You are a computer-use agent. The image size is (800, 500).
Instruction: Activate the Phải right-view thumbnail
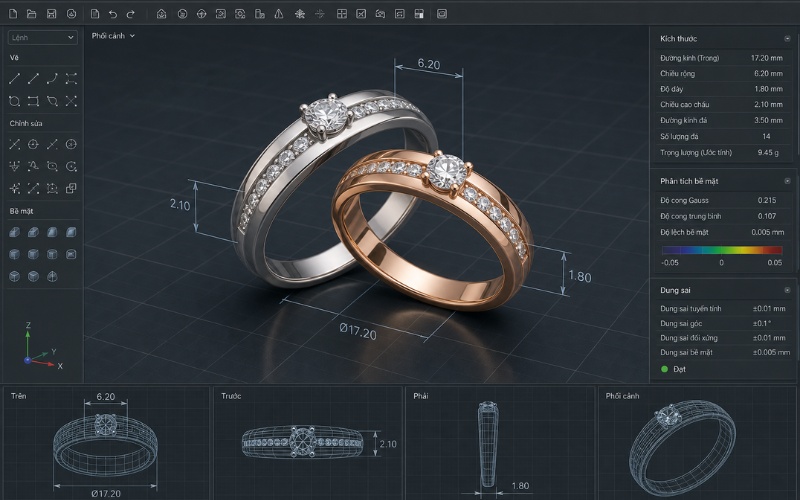coord(500,443)
